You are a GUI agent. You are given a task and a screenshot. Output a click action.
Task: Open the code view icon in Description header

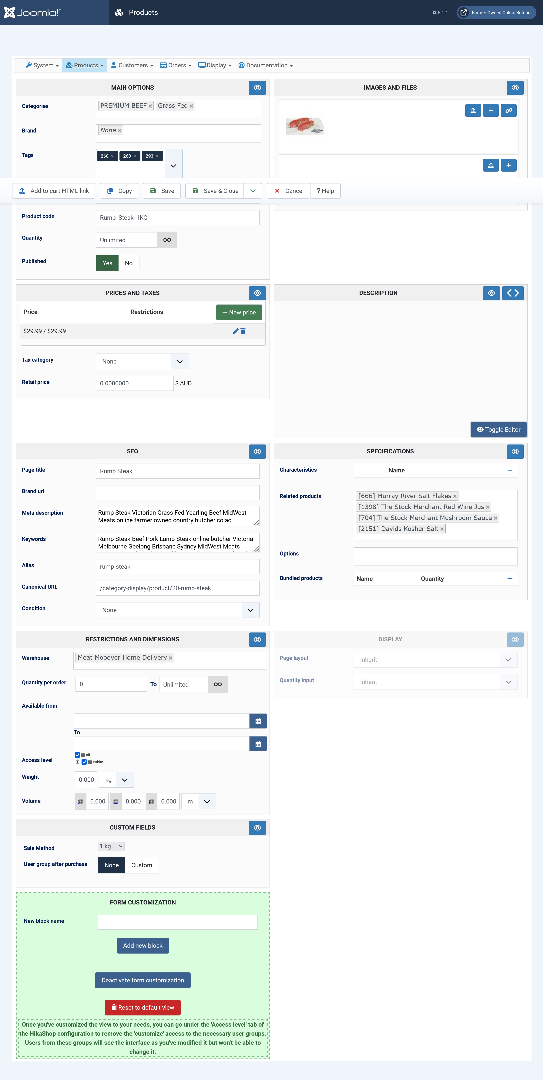click(513, 293)
